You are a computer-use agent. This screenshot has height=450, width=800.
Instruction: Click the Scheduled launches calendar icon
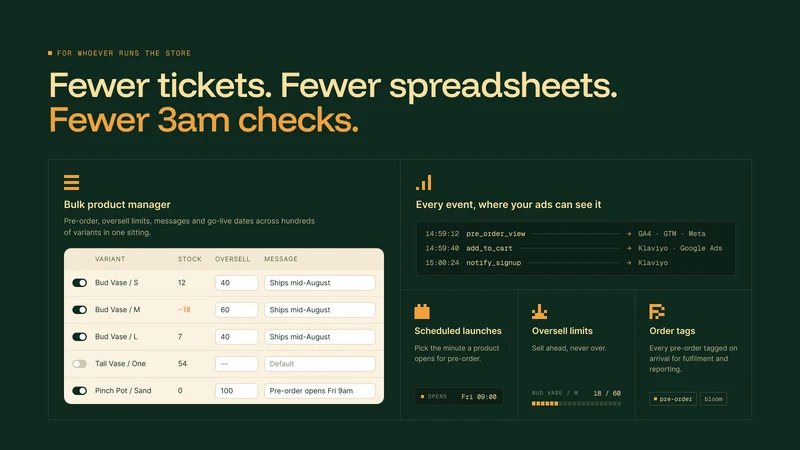[x=422, y=311]
